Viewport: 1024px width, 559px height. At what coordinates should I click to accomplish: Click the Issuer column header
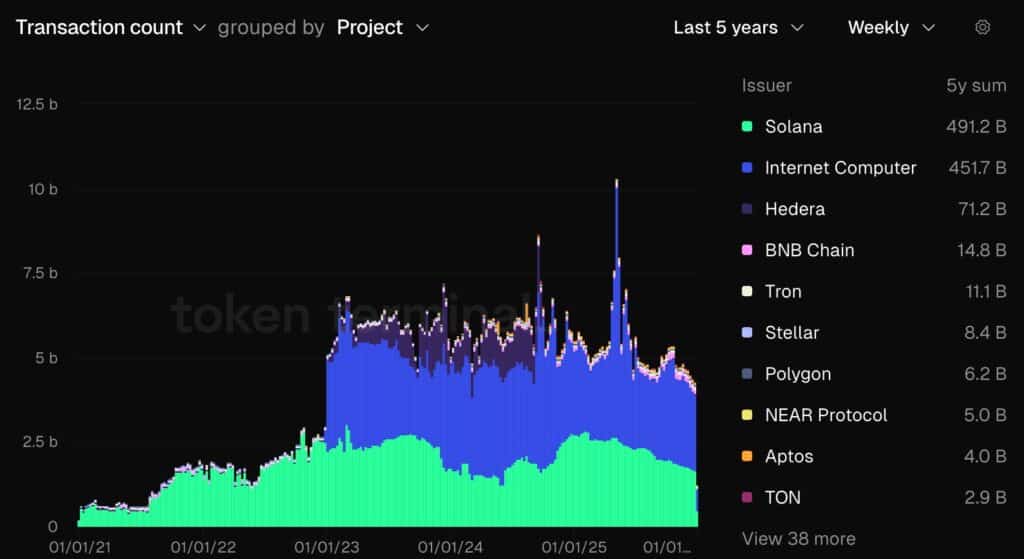767,86
